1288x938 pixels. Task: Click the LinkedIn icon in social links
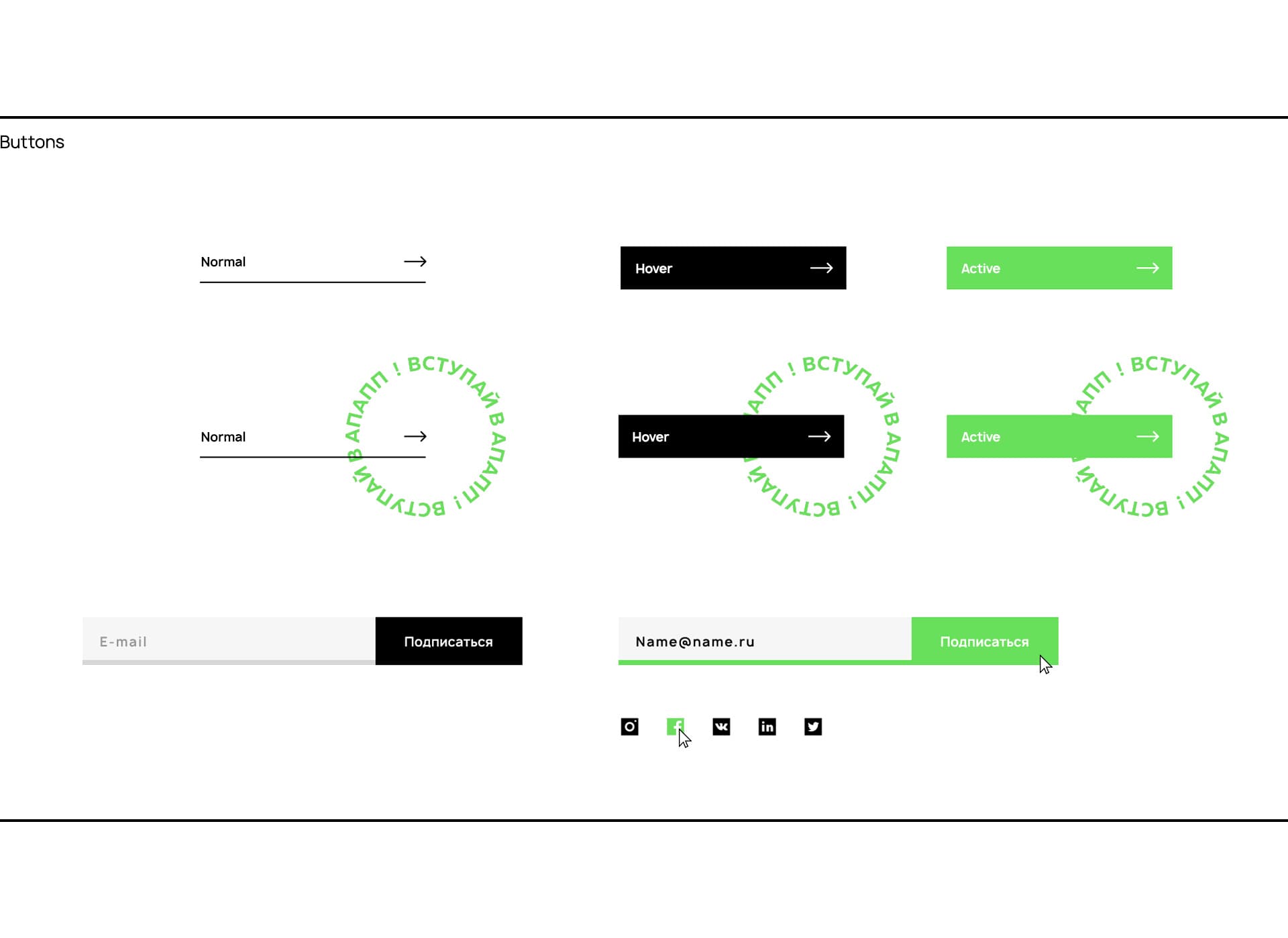tap(767, 726)
